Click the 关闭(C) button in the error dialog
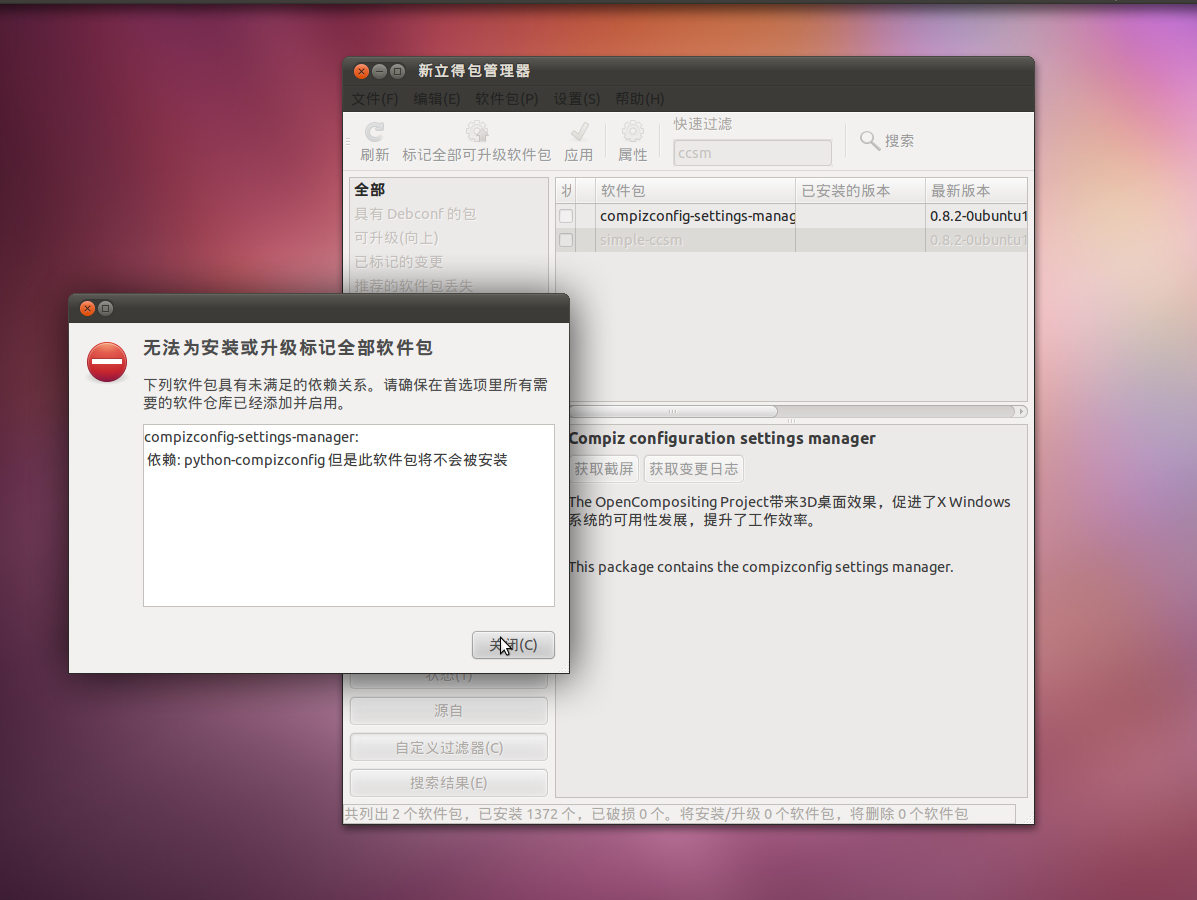Screen dimensions: 1197x900 click(513, 645)
